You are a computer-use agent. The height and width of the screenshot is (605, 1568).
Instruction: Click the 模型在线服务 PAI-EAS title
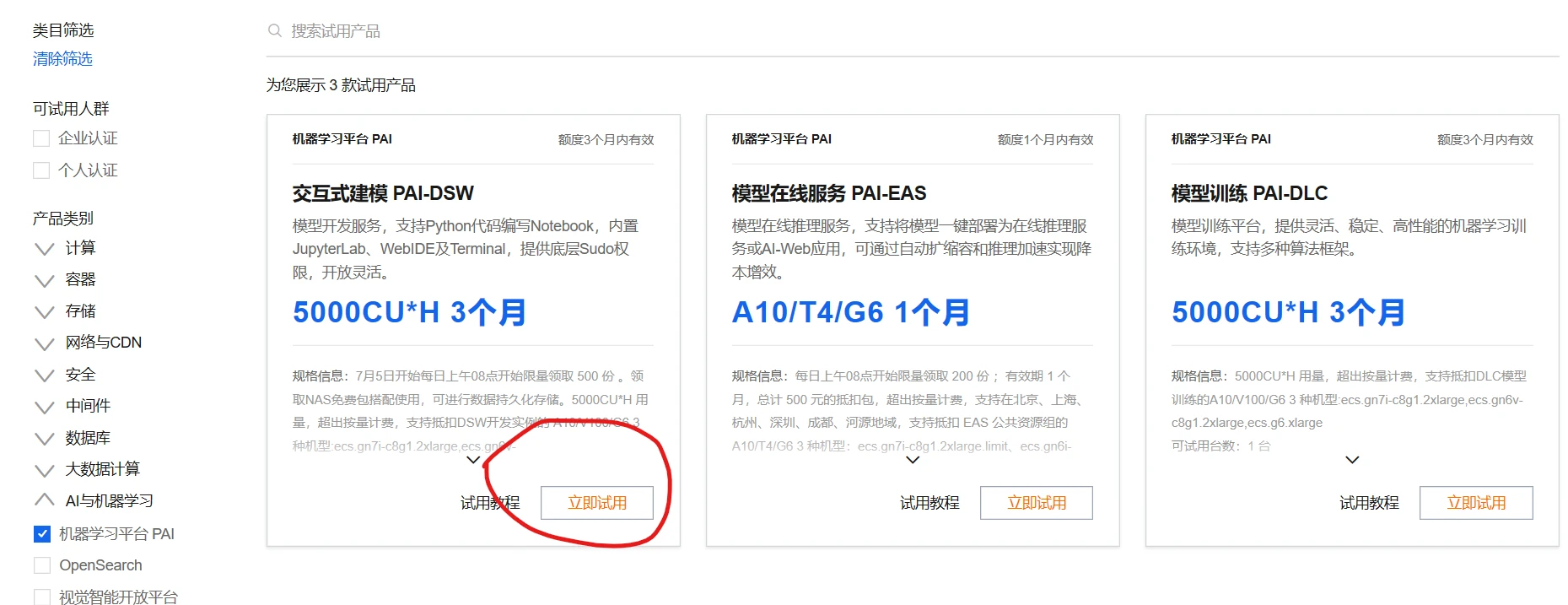coord(829,193)
